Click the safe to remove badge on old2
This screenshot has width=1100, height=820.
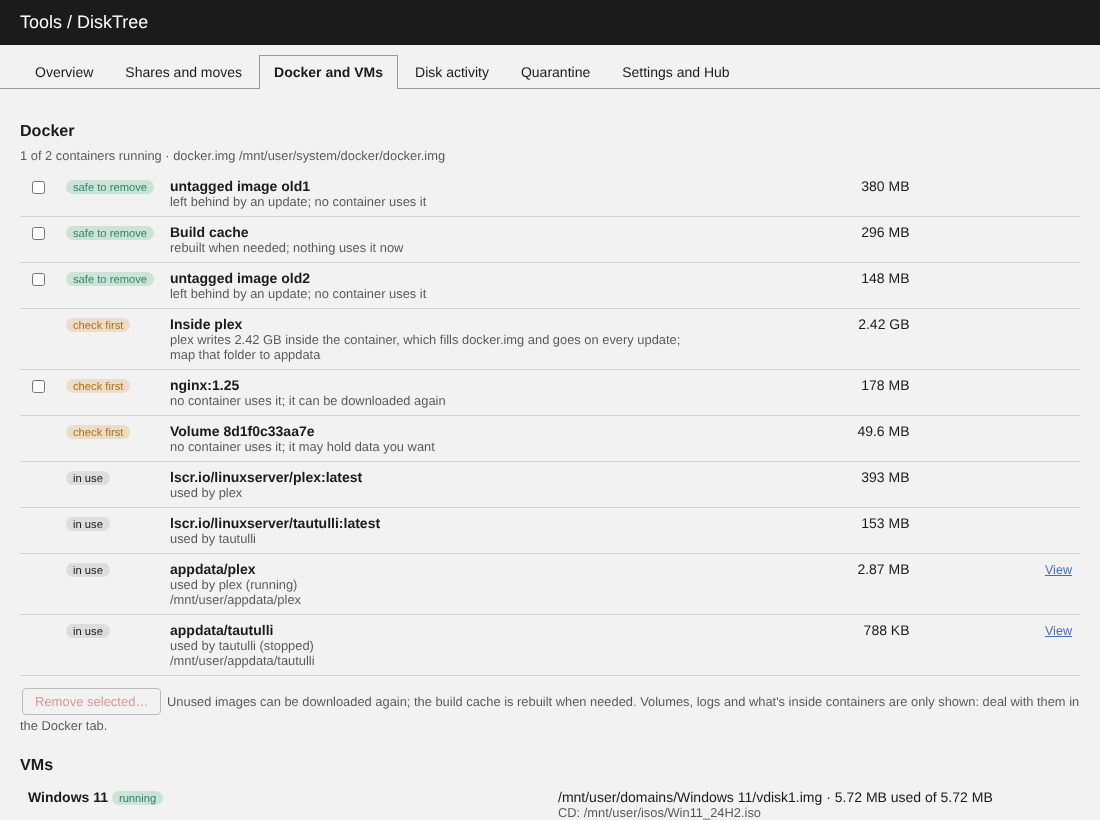109,279
